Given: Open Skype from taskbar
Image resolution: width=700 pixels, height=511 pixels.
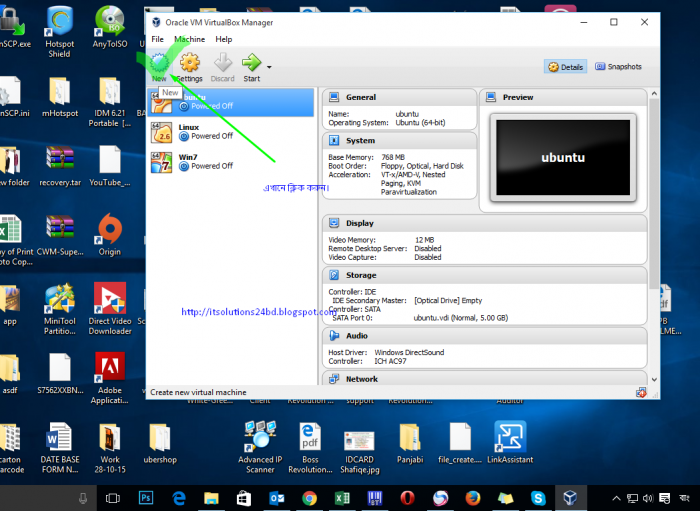Looking at the screenshot, I should 538,498.
